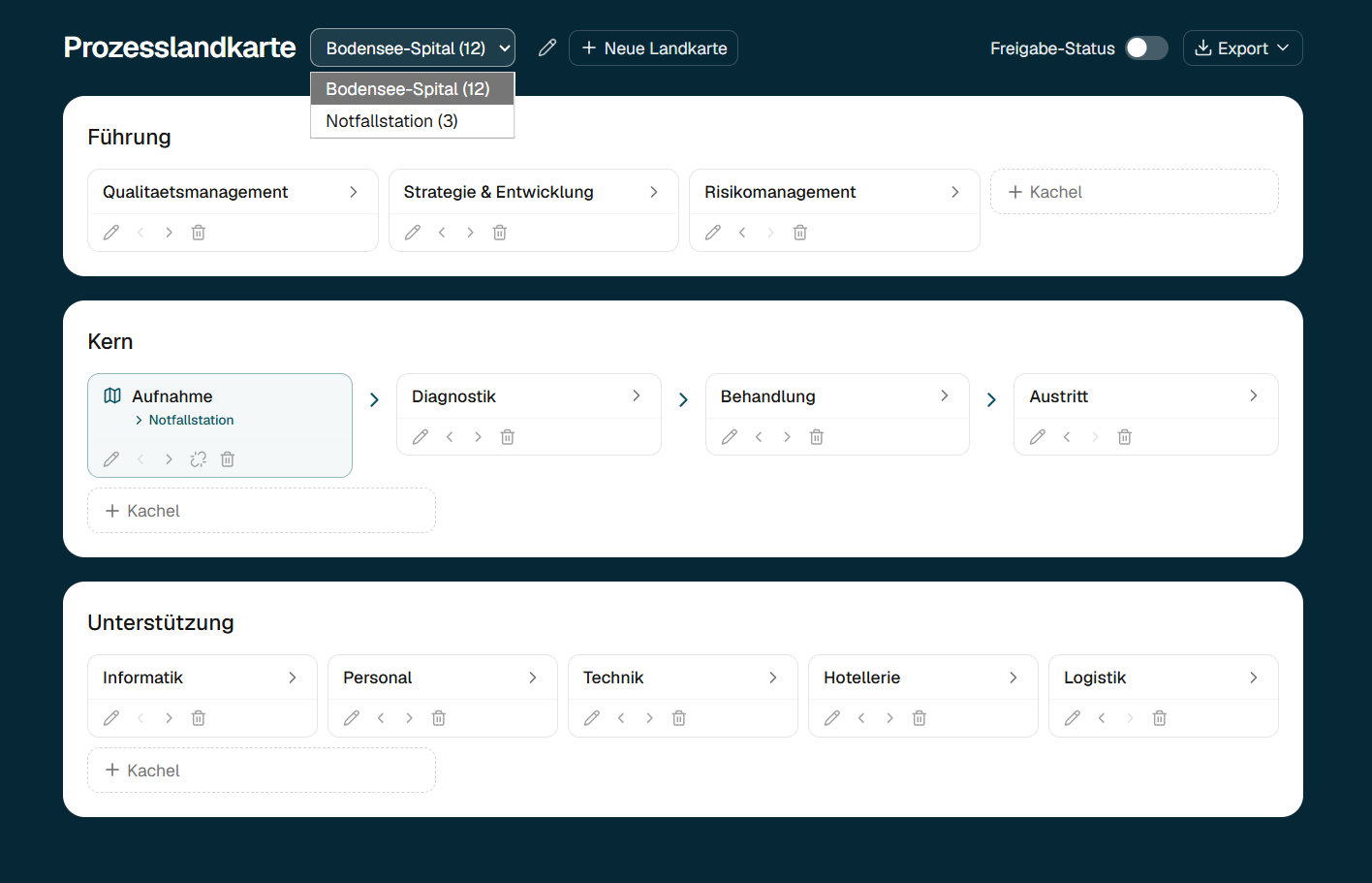This screenshot has width=1372, height=883.
Task: Unlink the sub-map on the Aufnahme tile
Action: 199,459
